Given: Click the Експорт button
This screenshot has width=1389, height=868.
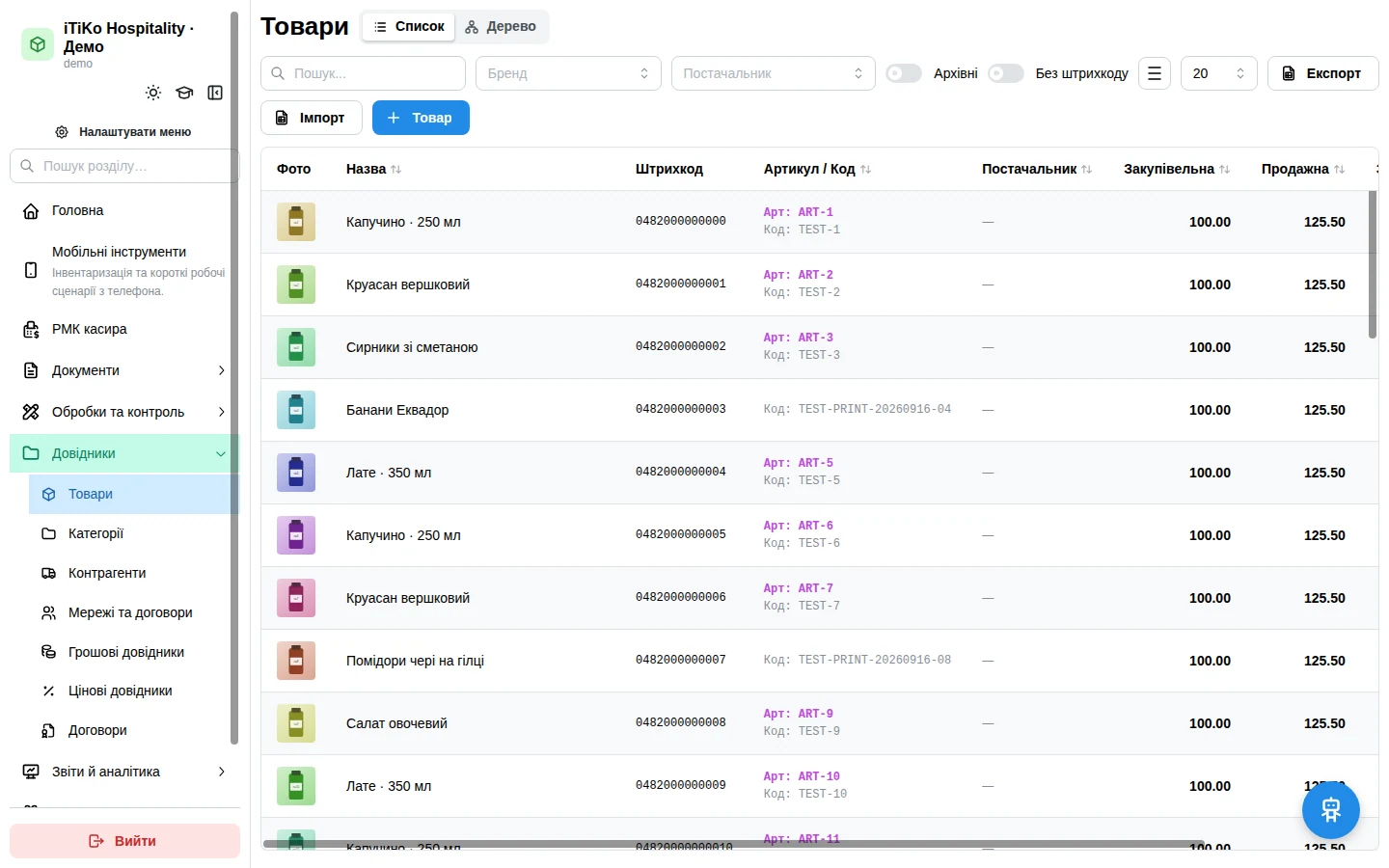Looking at the screenshot, I should (x=1322, y=73).
